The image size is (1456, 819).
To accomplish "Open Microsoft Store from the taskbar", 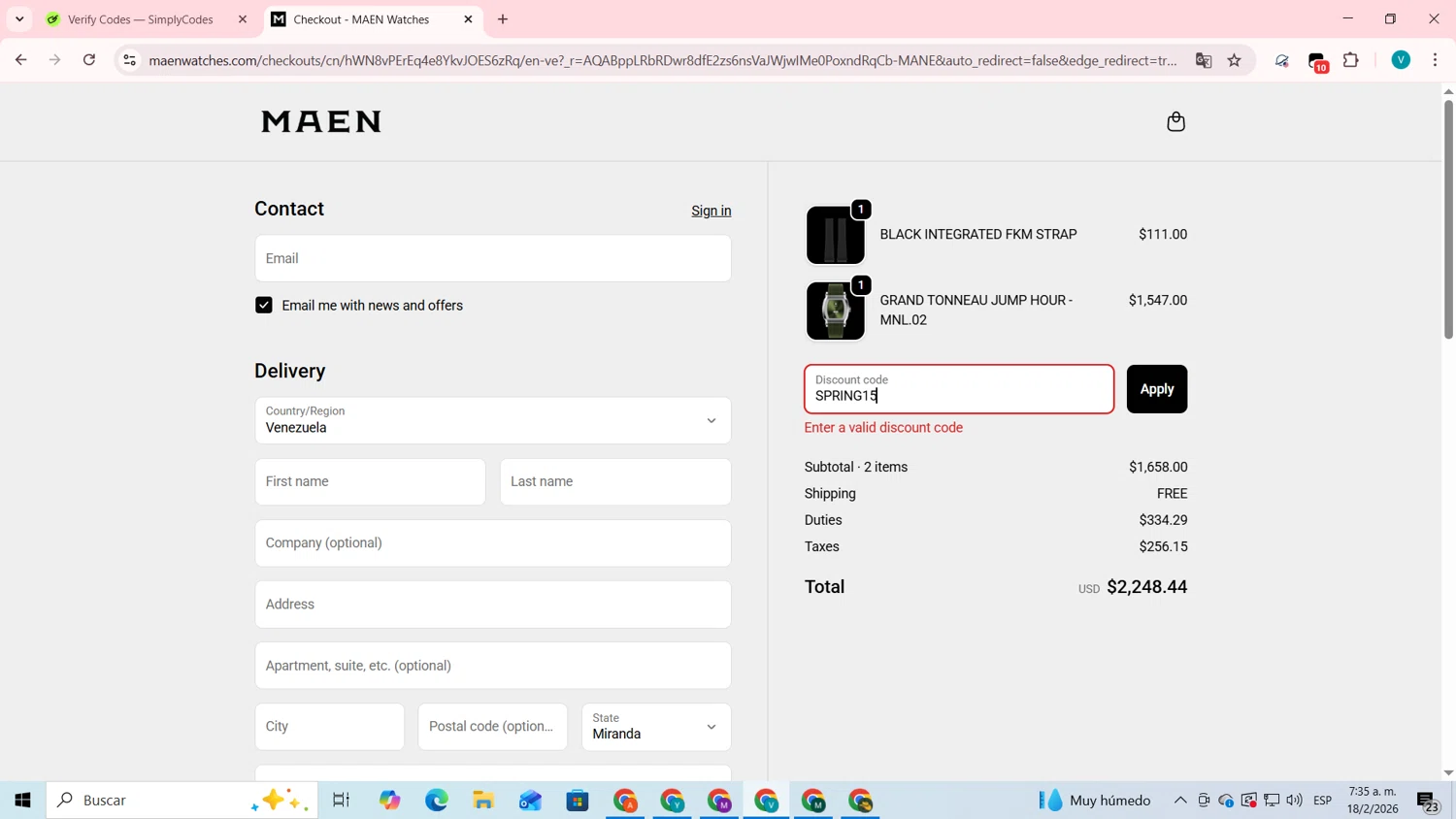I will click(578, 801).
